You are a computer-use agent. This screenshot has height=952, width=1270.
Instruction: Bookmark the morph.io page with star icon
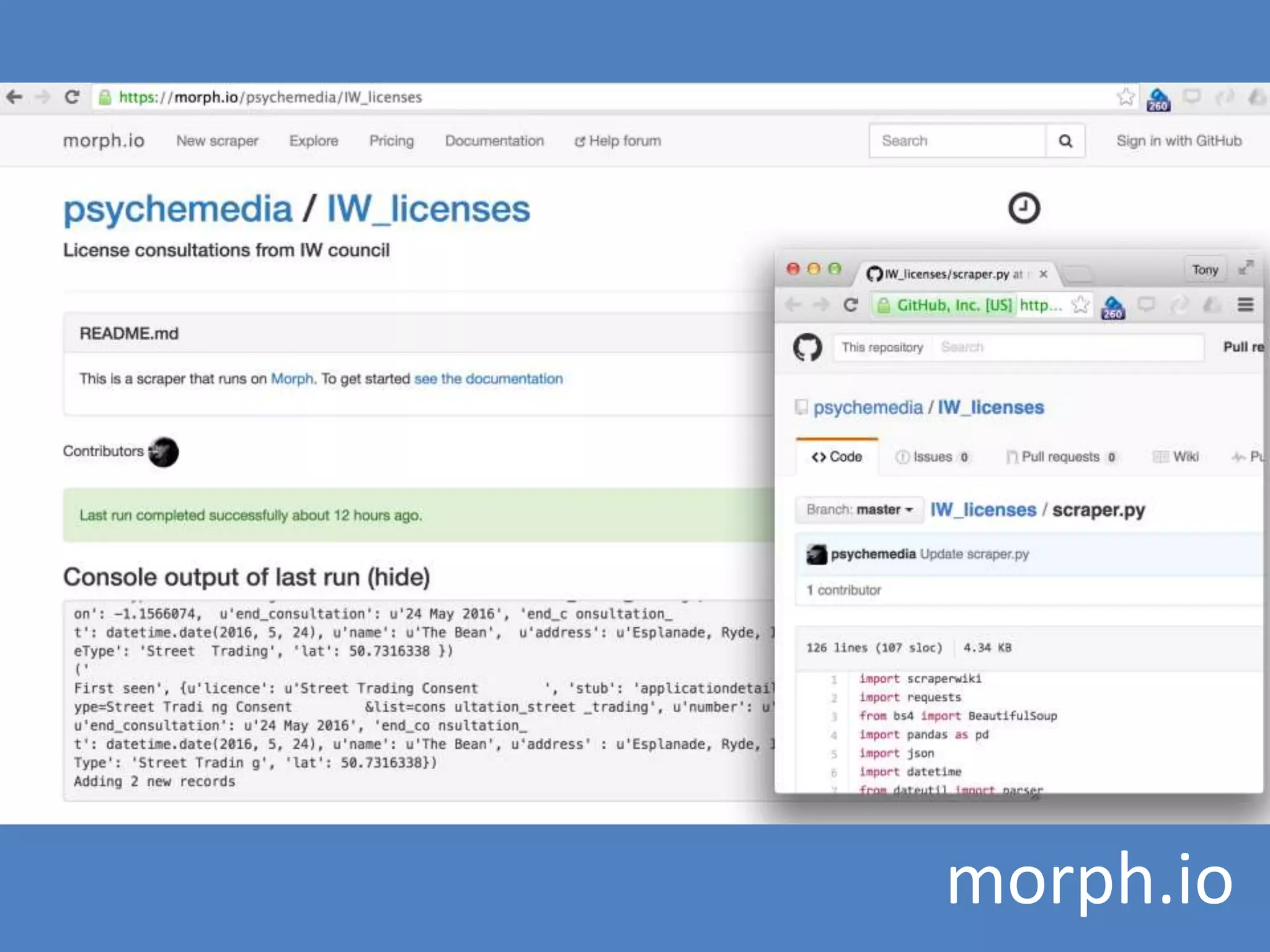coord(1126,97)
